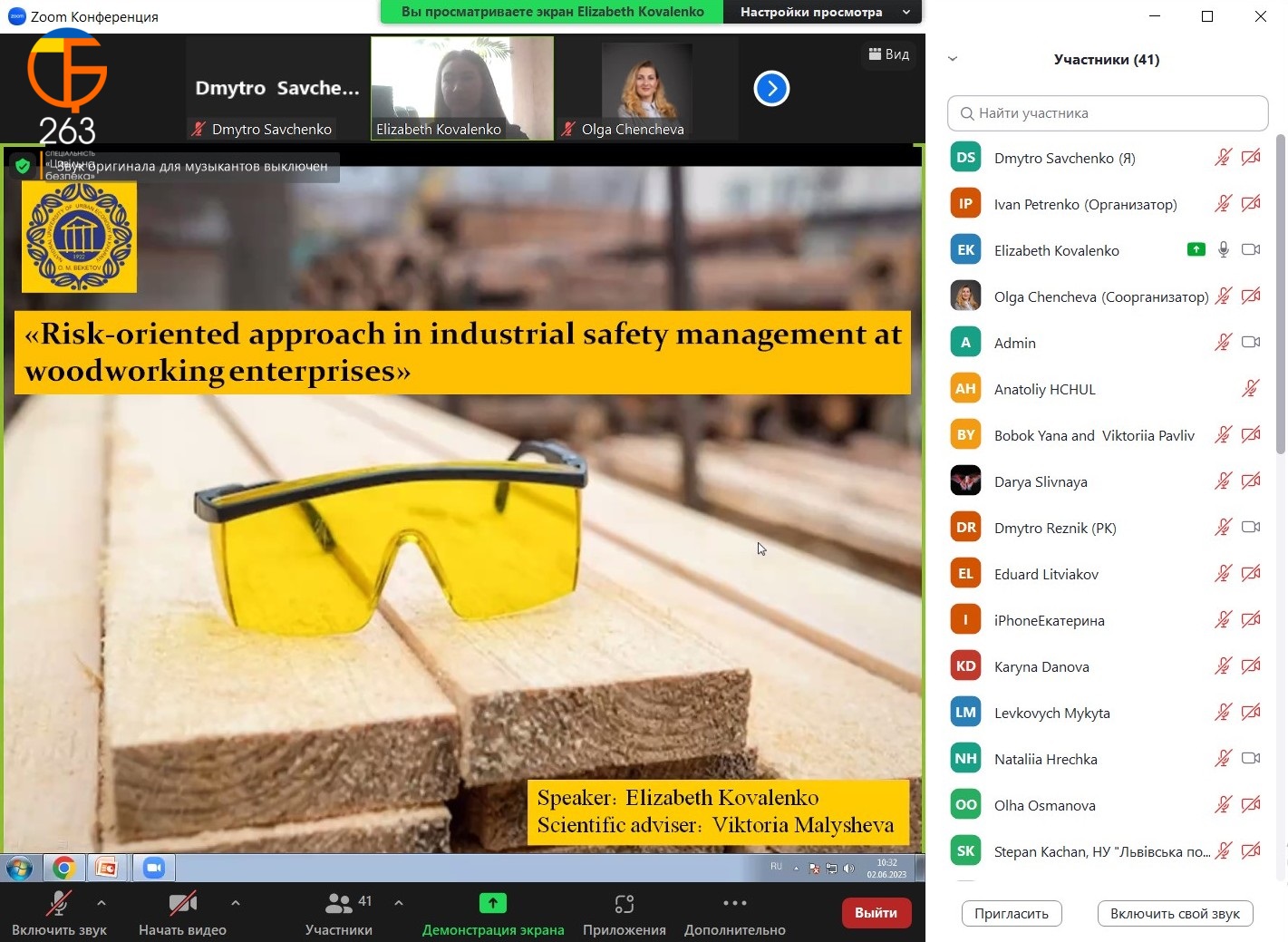This screenshot has width=1288, height=942.
Task: Click the muted mic icon for Olga Chencheva (Соорганизатор)
Action: [x=1223, y=296]
